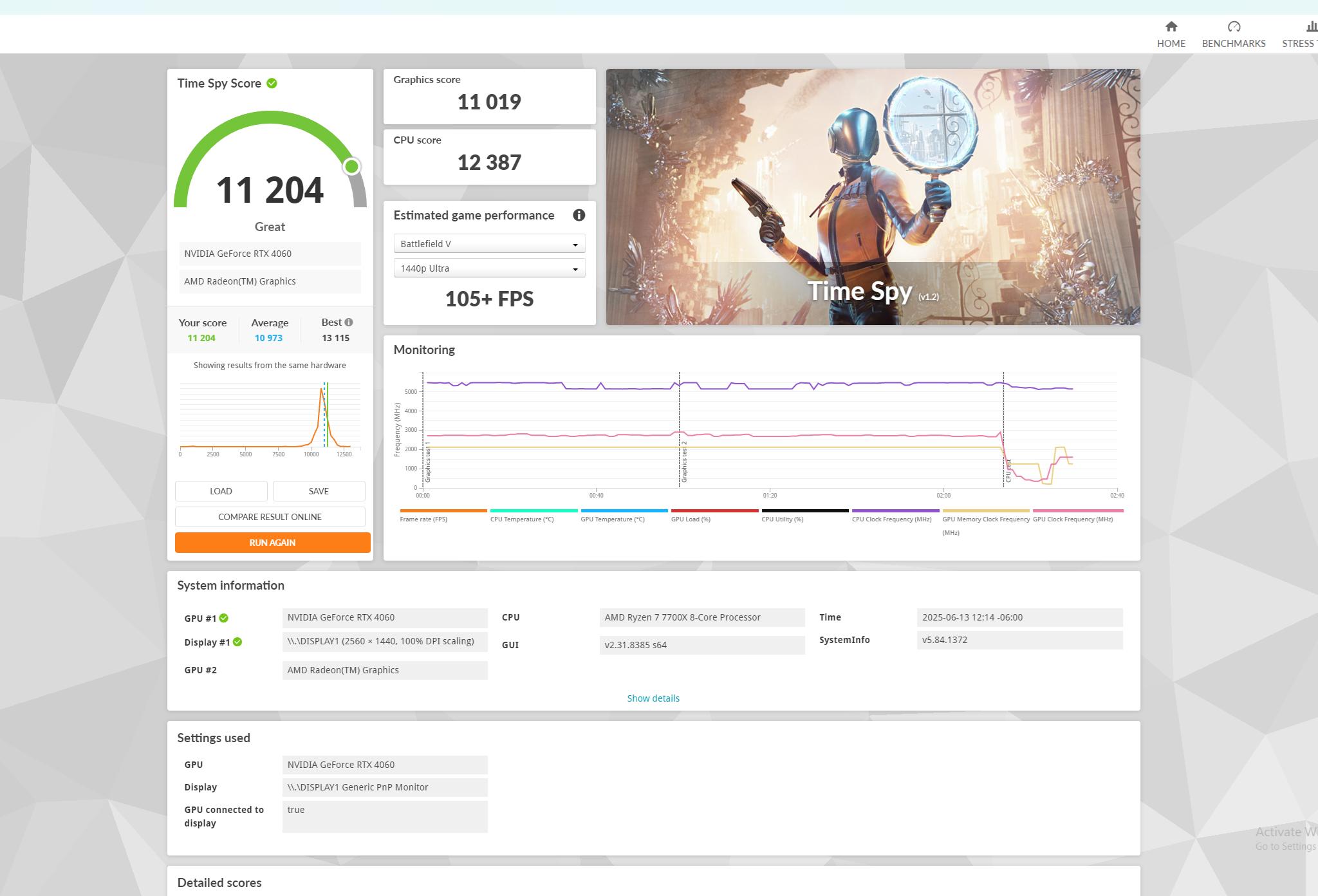Open the 1440p Ultra resolution dropdown

pyautogui.click(x=489, y=268)
